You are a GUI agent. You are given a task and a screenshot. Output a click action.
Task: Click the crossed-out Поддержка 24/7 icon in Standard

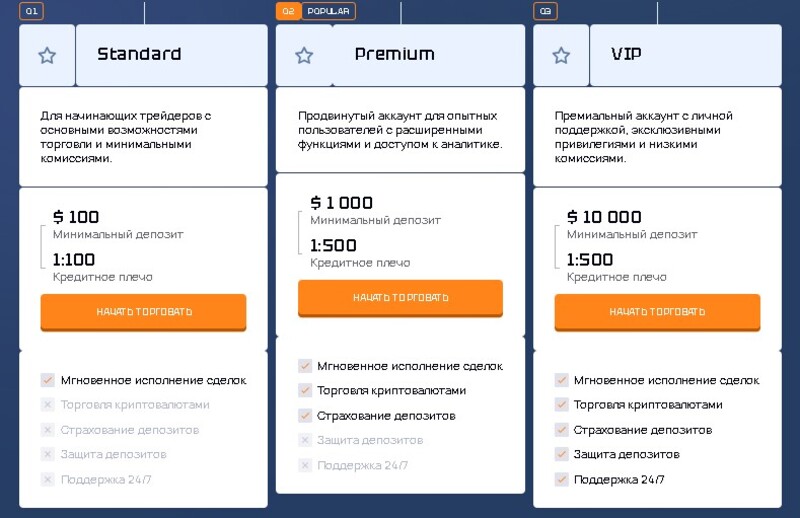click(x=47, y=480)
